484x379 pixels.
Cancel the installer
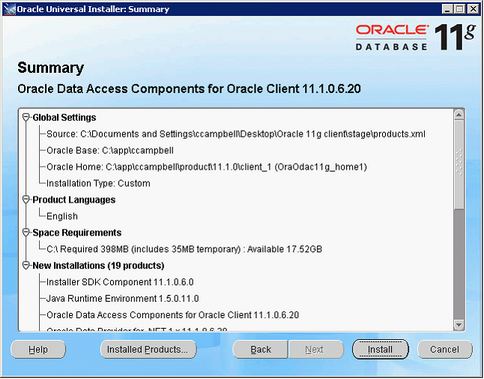(445, 349)
